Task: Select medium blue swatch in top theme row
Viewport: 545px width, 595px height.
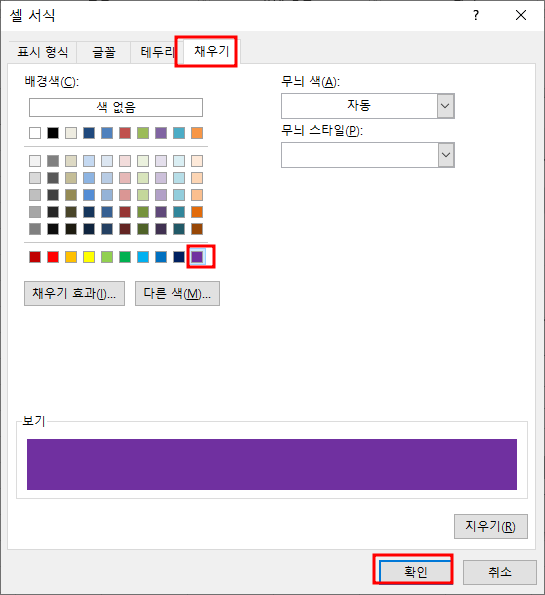Action: [107, 133]
